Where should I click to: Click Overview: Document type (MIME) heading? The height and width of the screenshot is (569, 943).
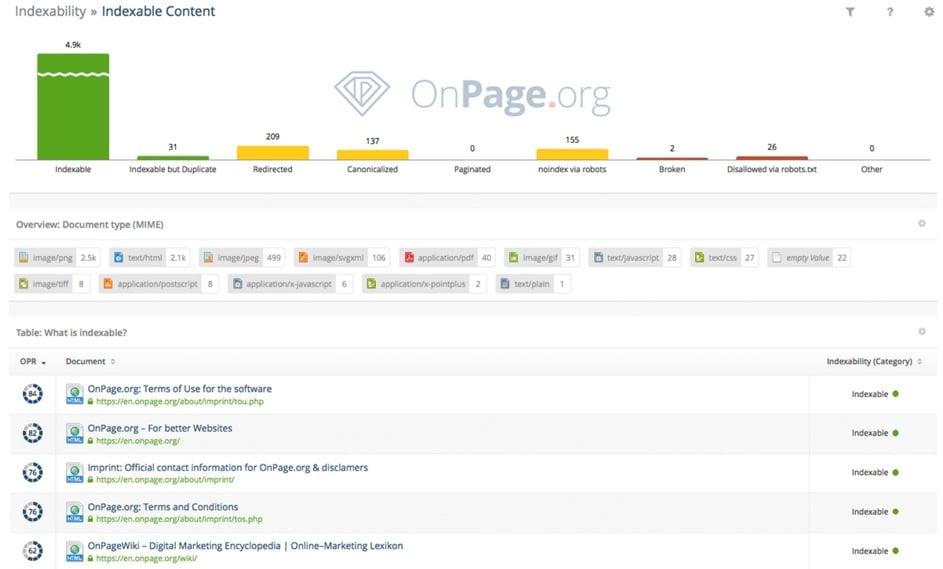pyautogui.click(x=90, y=224)
